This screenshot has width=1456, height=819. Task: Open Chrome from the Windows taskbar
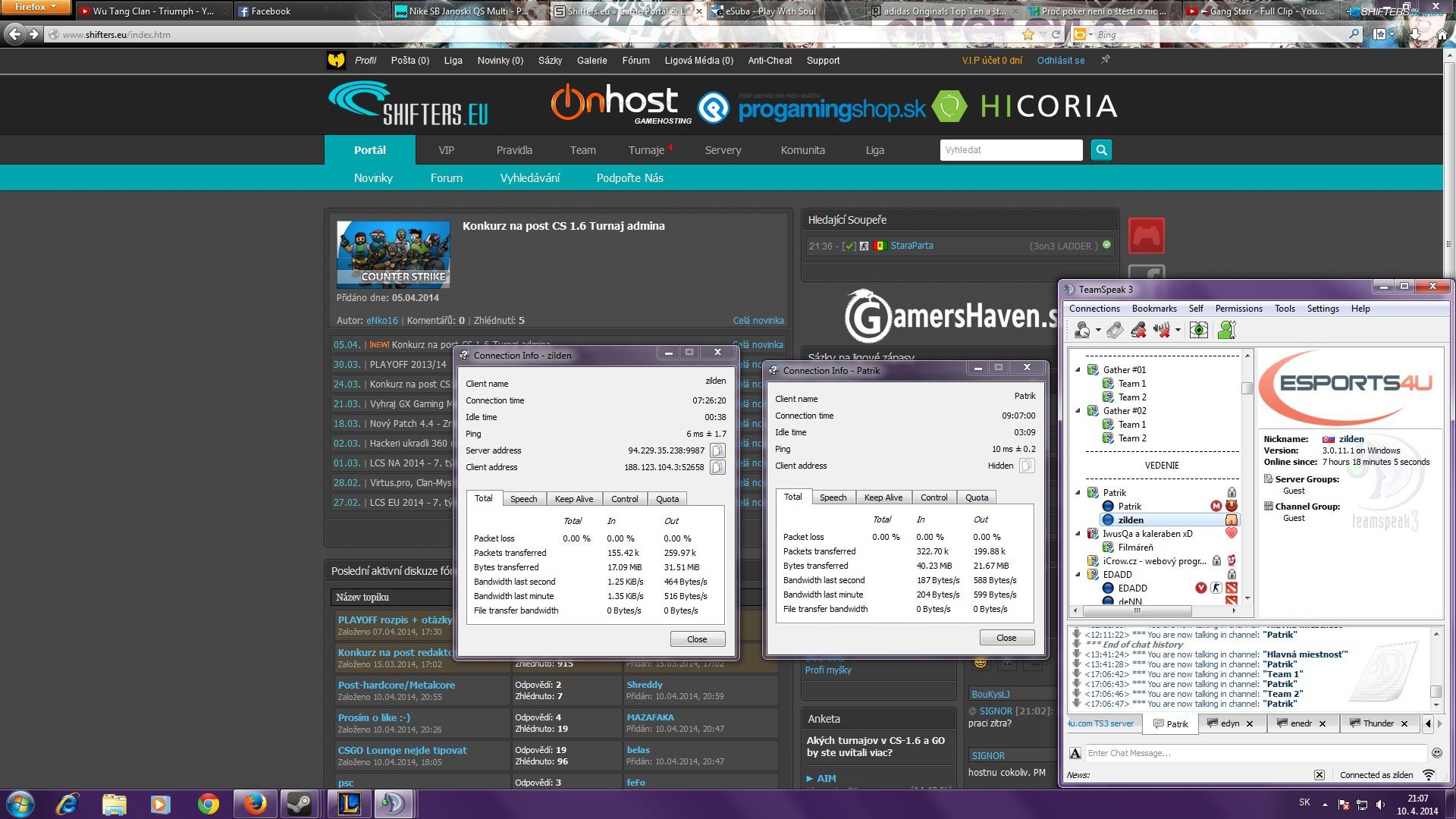208,804
